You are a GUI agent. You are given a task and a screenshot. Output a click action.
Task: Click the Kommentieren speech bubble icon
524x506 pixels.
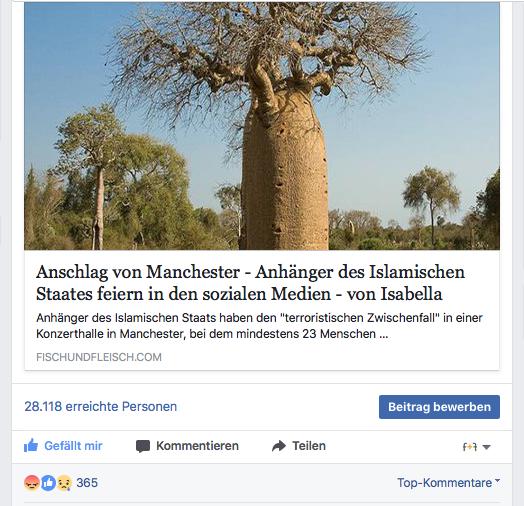[143, 446]
